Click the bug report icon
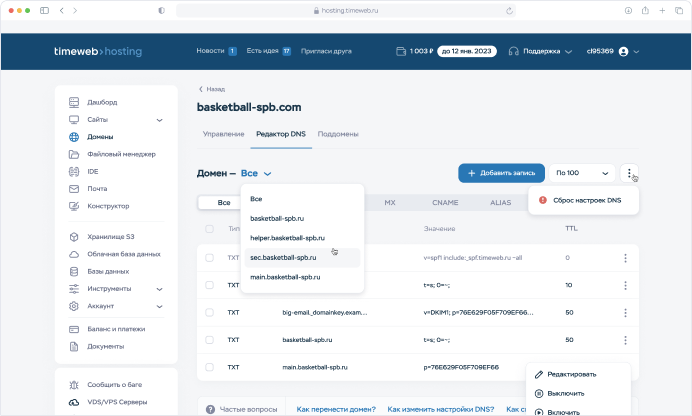 coord(74,385)
